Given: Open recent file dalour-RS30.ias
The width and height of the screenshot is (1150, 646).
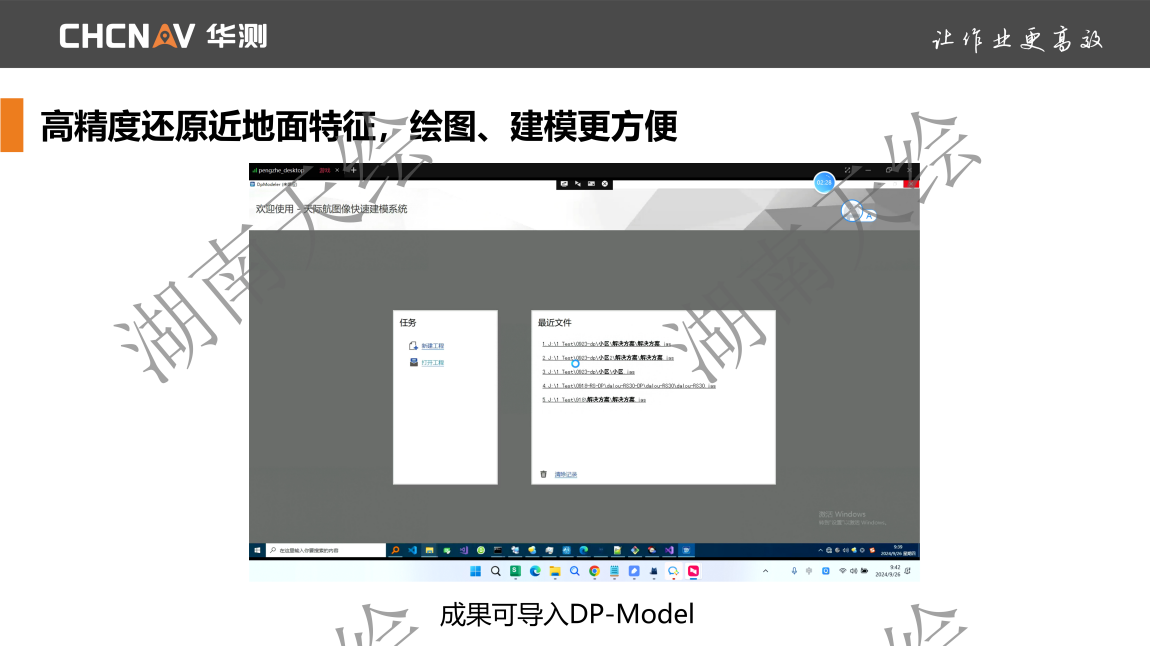Looking at the screenshot, I should pyautogui.click(x=630, y=385).
